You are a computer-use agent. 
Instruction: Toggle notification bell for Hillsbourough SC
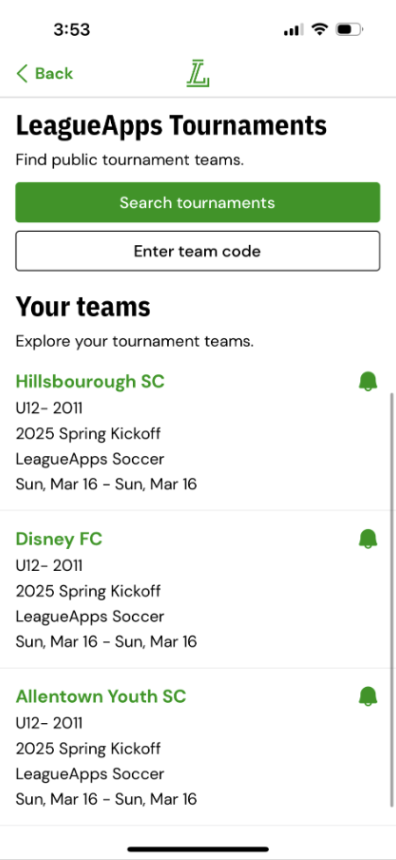pos(368,381)
